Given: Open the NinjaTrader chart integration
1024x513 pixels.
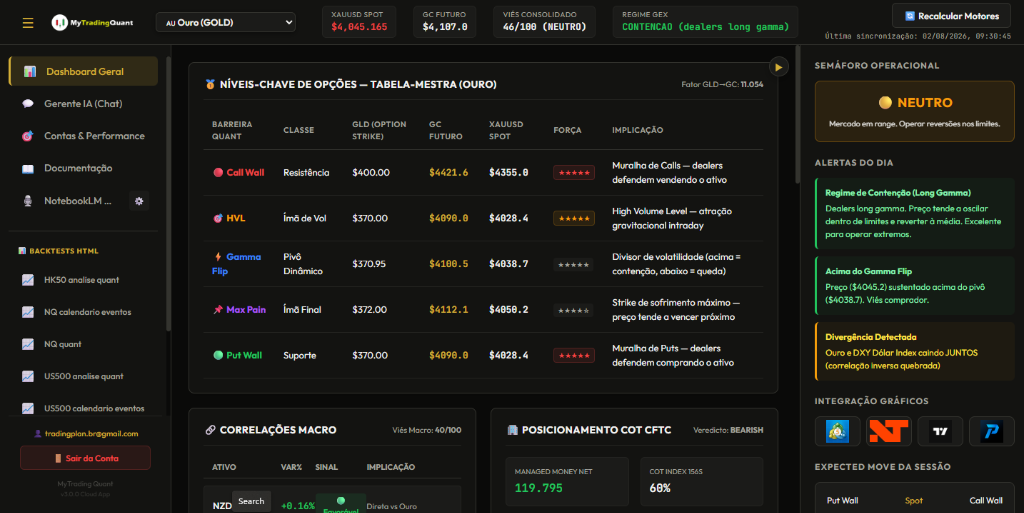Looking at the screenshot, I should 889,431.
